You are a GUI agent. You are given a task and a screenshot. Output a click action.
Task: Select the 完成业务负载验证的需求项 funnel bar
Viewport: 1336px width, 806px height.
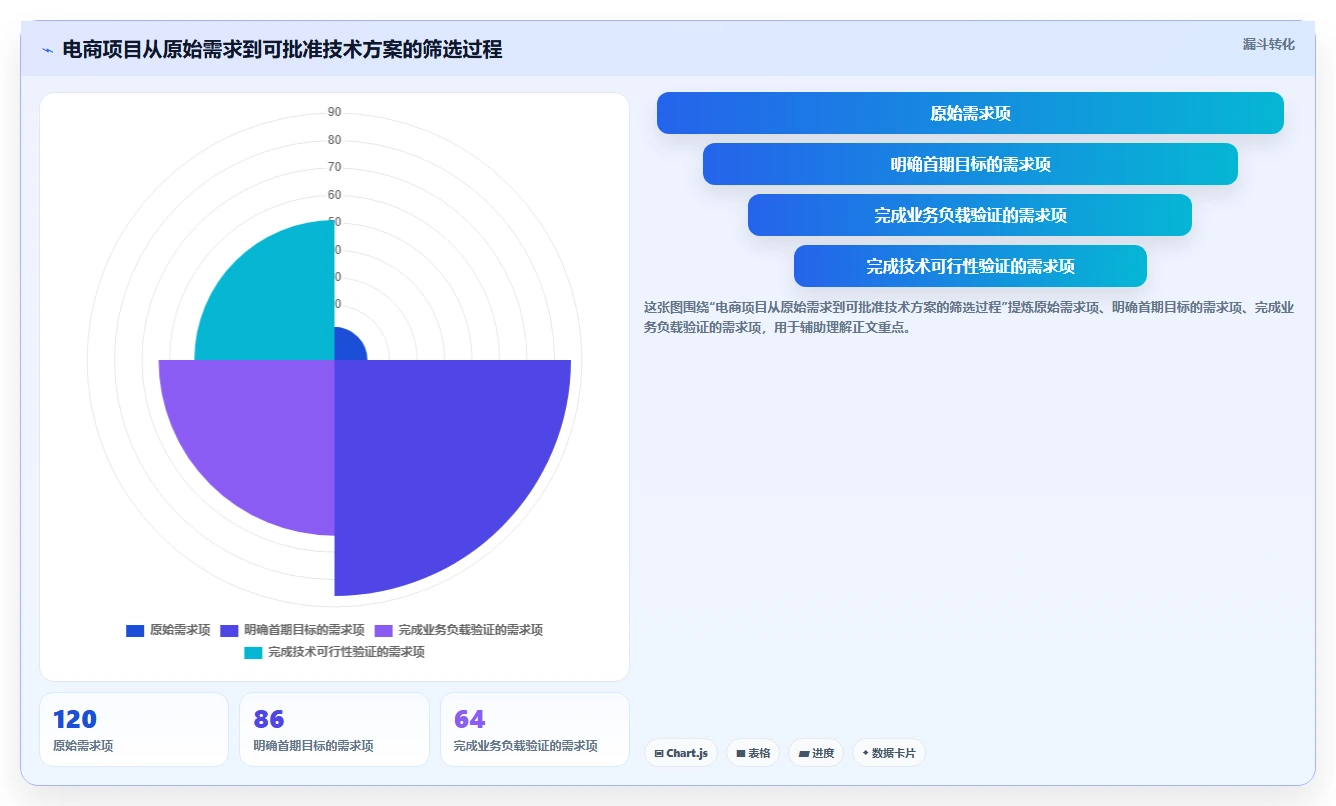coord(970,215)
